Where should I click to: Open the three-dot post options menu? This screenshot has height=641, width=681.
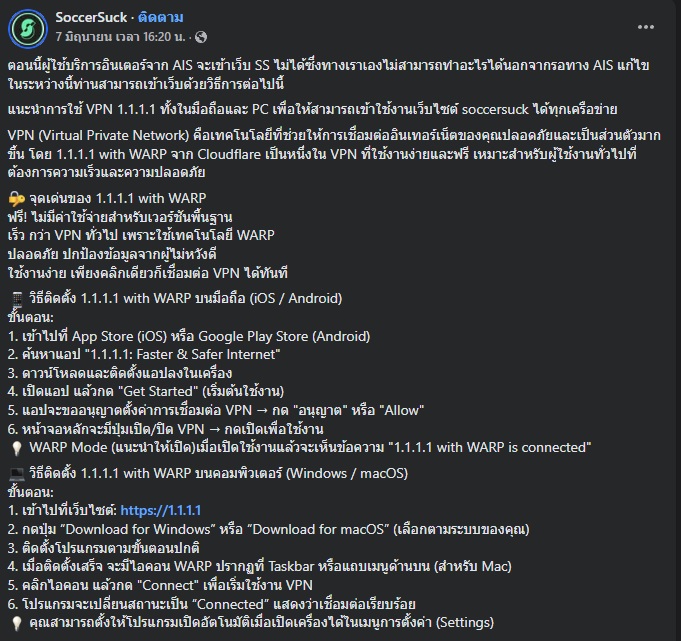tap(646, 27)
